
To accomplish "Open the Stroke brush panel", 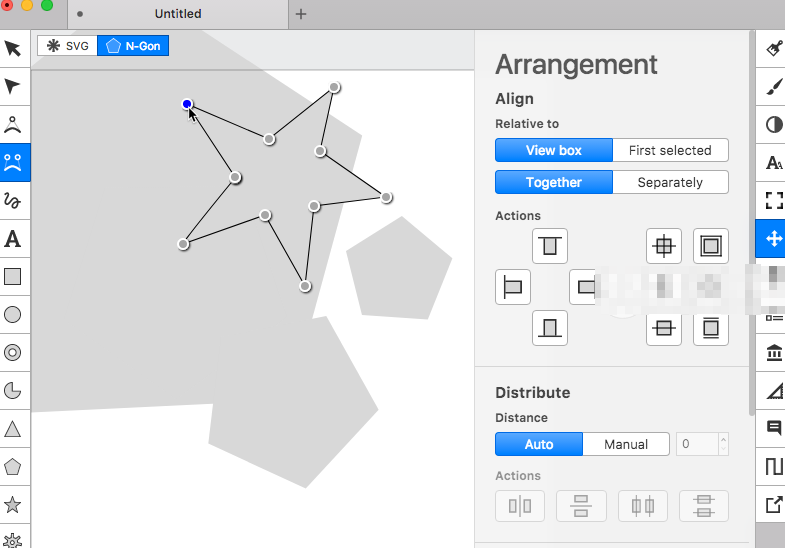I will pos(773,86).
